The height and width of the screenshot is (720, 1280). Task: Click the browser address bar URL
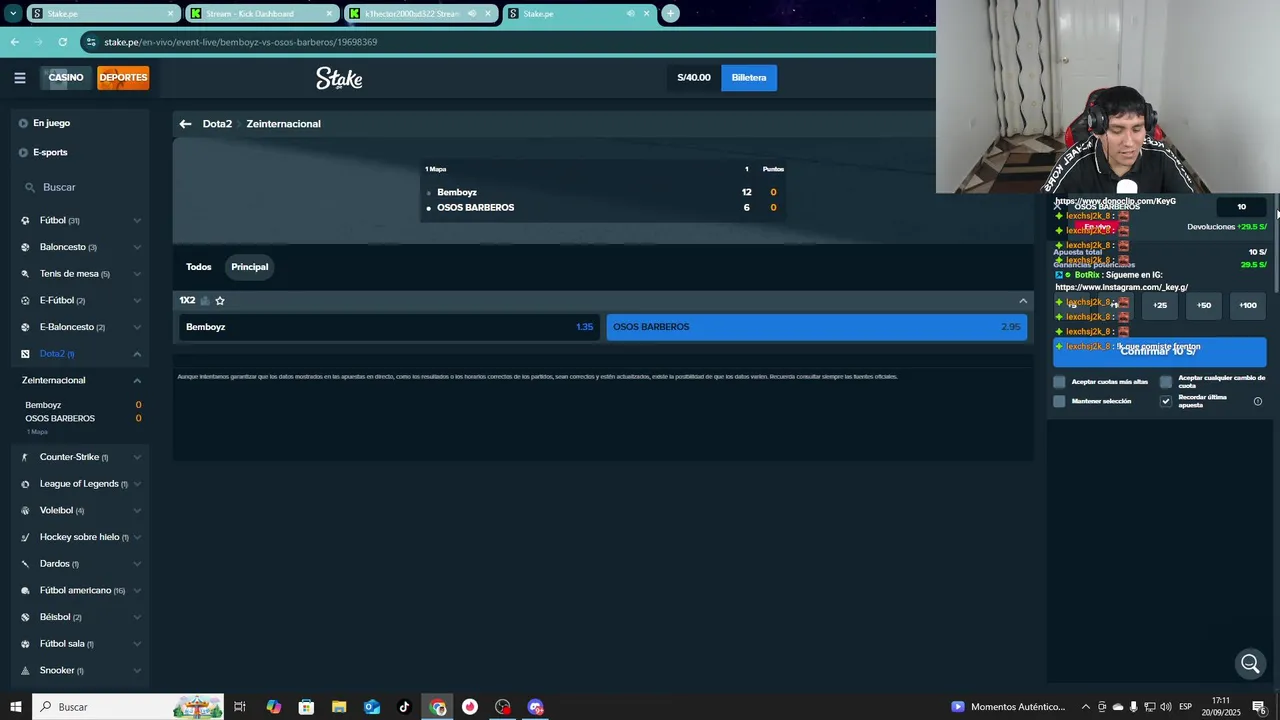240,42
